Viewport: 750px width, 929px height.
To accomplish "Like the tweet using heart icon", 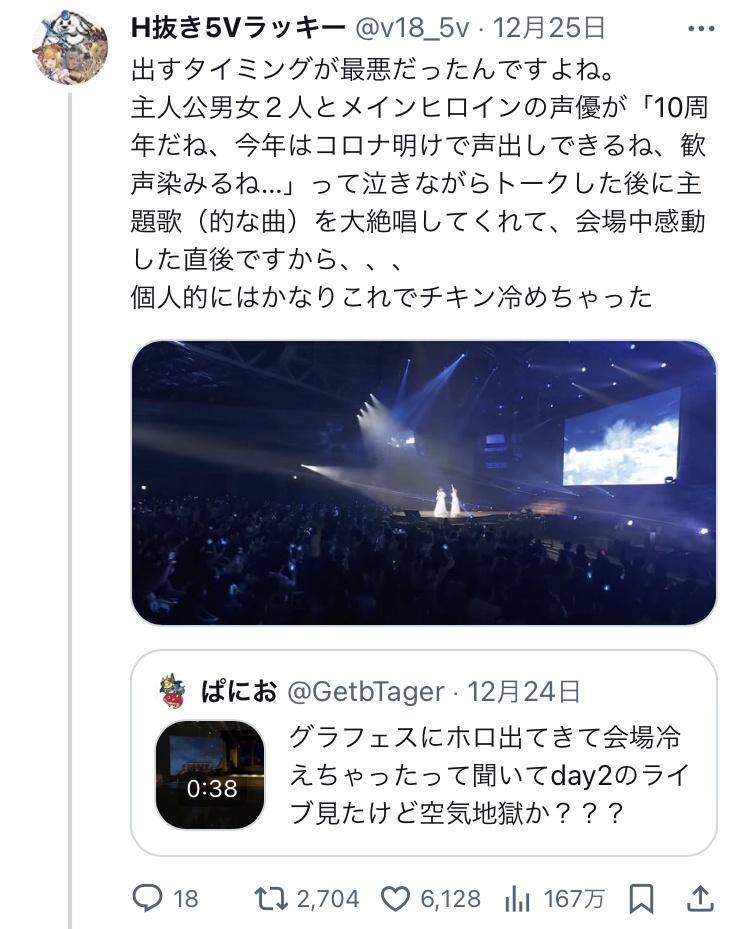I will pos(395,899).
